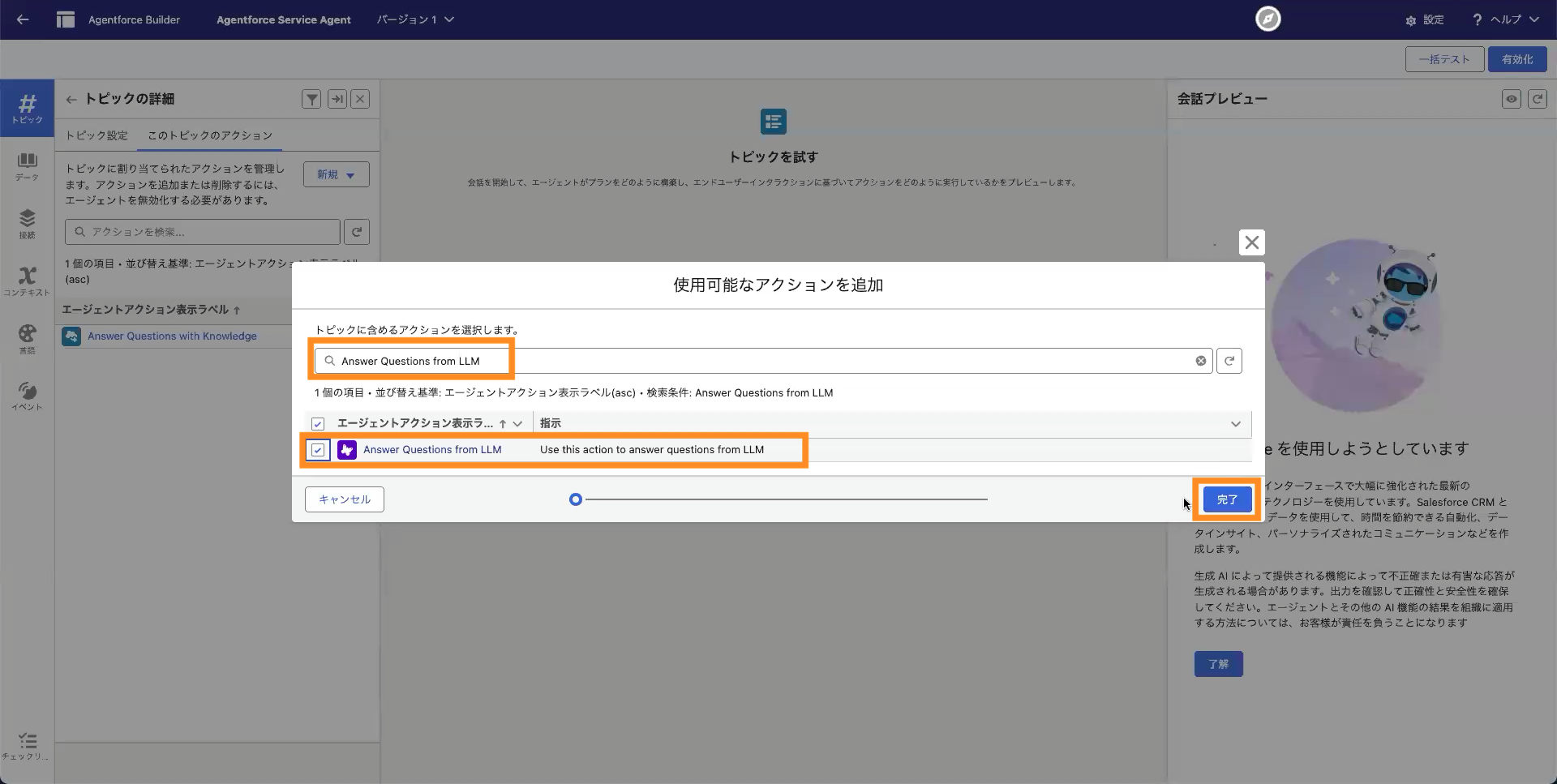Refresh the 会話プレビュー panel
Viewport: 1557px width, 784px height.
(1538, 99)
